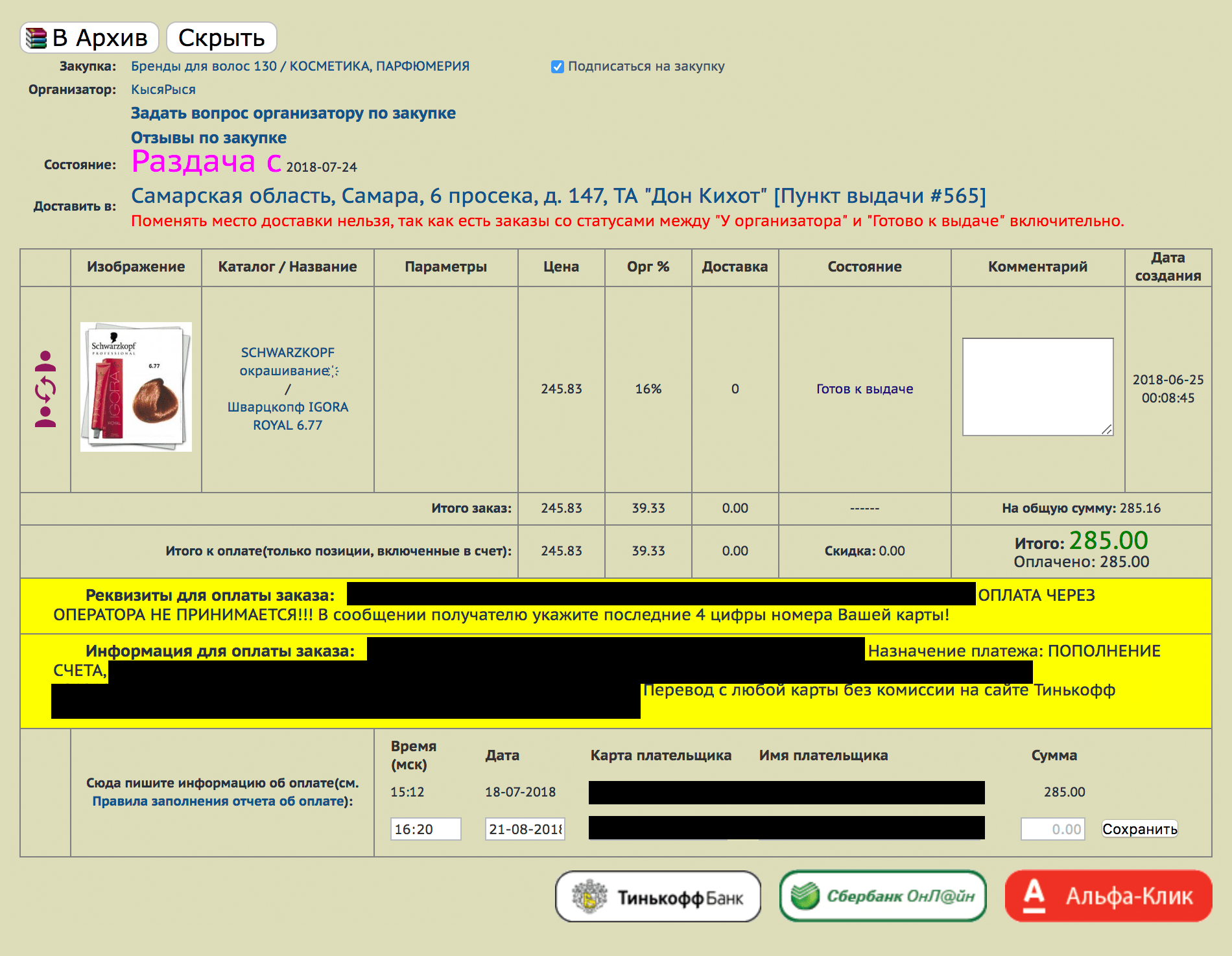This screenshot has width=1232, height=956.
Task: Click the Alfa-Bank letter A logo icon
Action: click(1034, 896)
